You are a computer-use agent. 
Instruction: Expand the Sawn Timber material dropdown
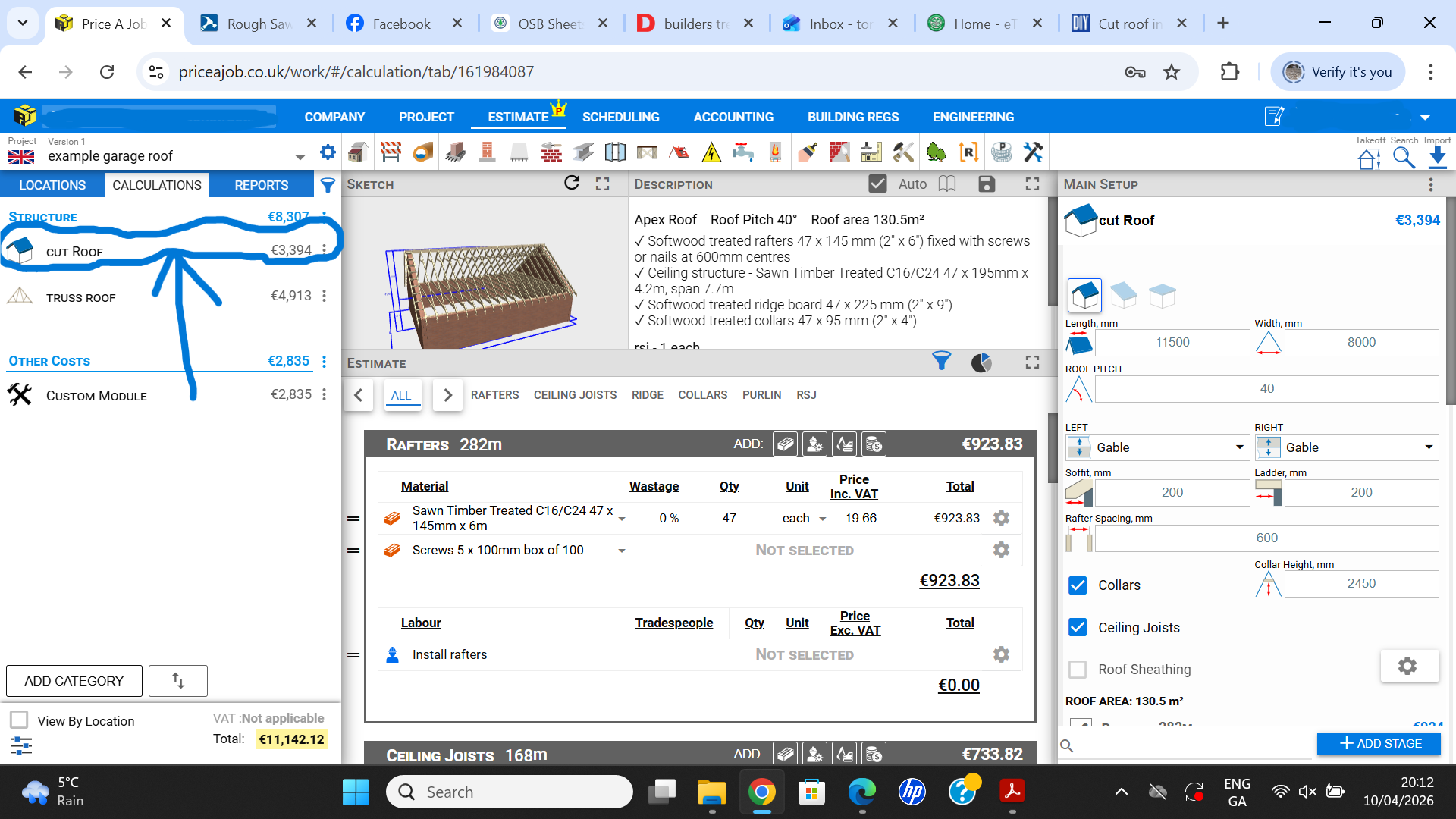[x=622, y=518]
